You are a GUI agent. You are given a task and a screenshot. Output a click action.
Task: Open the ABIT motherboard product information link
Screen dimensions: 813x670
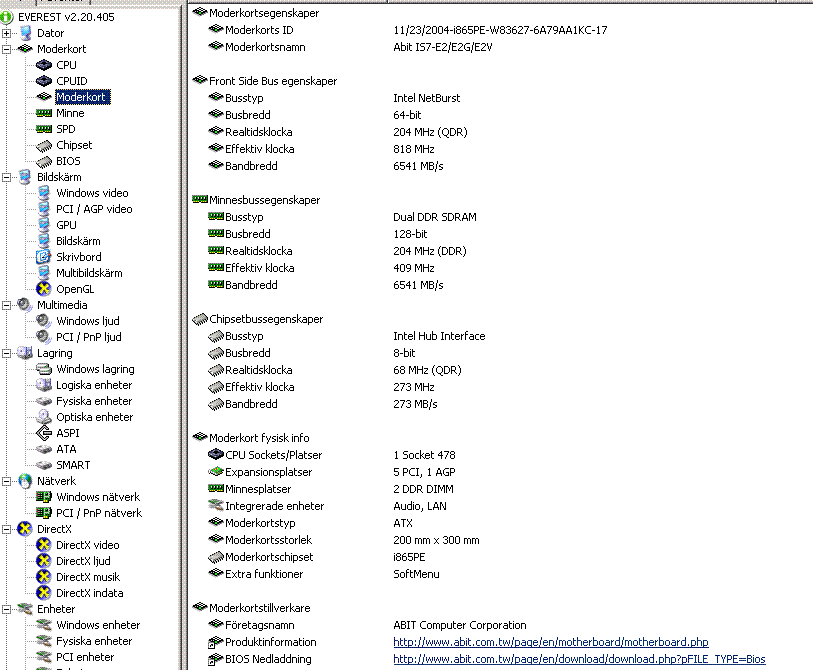[x=551, y=642]
